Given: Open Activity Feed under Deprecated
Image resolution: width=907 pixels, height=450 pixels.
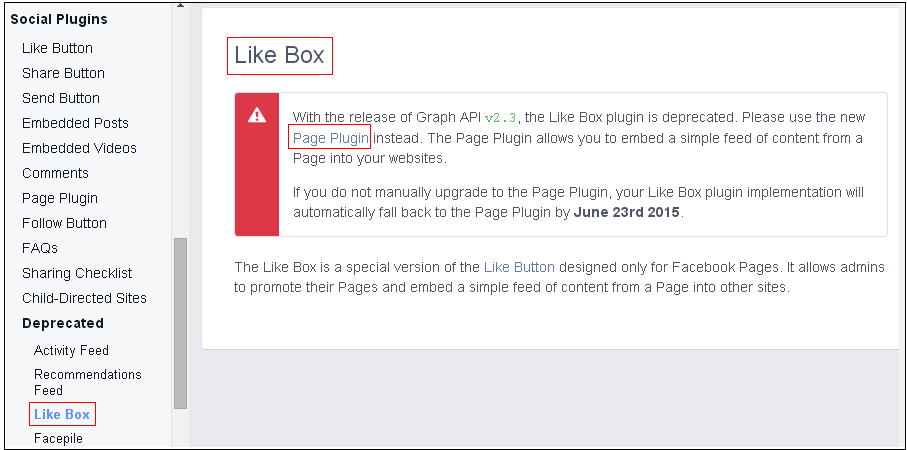Looking at the screenshot, I should coord(71,351).
